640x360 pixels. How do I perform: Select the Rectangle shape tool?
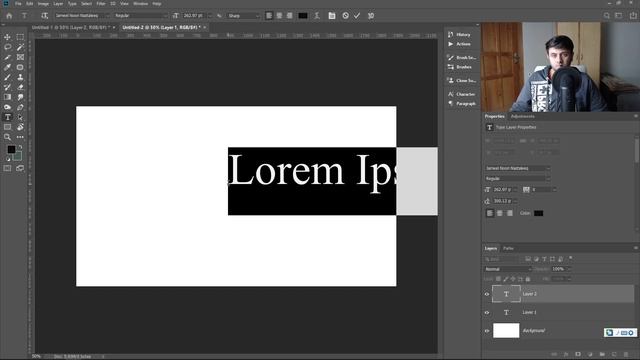(x=7, y=127)
